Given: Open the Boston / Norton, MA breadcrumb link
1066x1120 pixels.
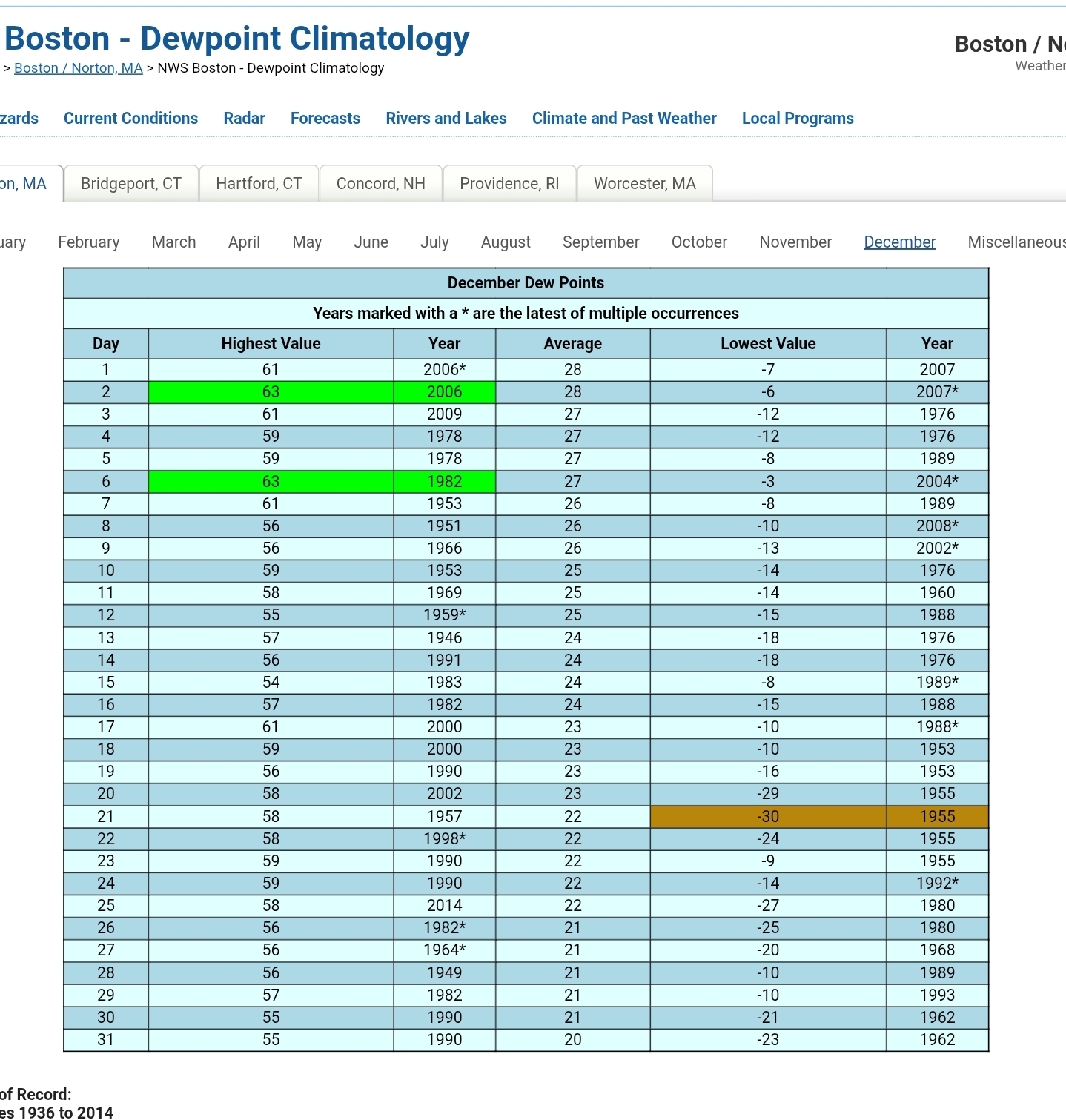Looking at the screenshot, I should pyautogui.click(x=78, y=68).
